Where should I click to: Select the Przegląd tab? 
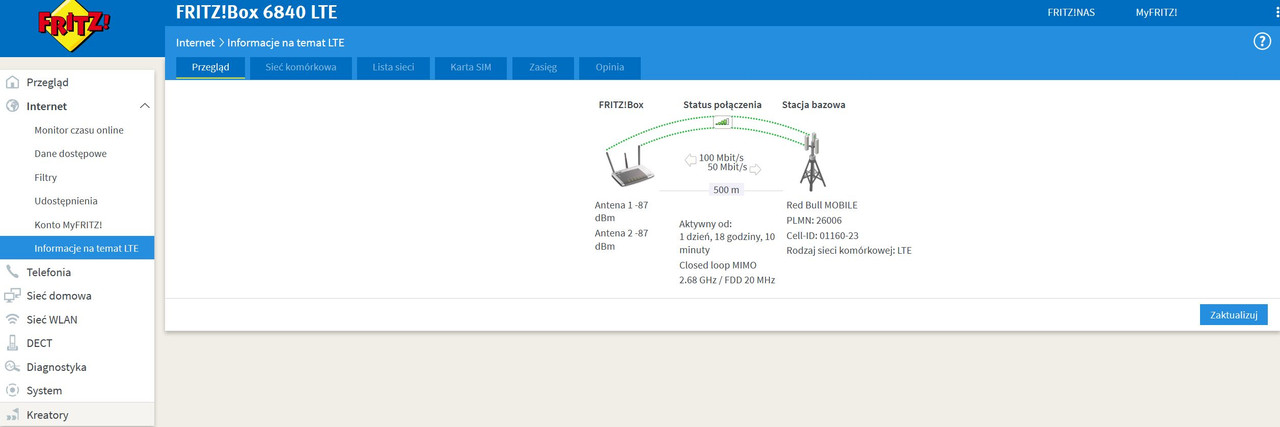(211, 68)
